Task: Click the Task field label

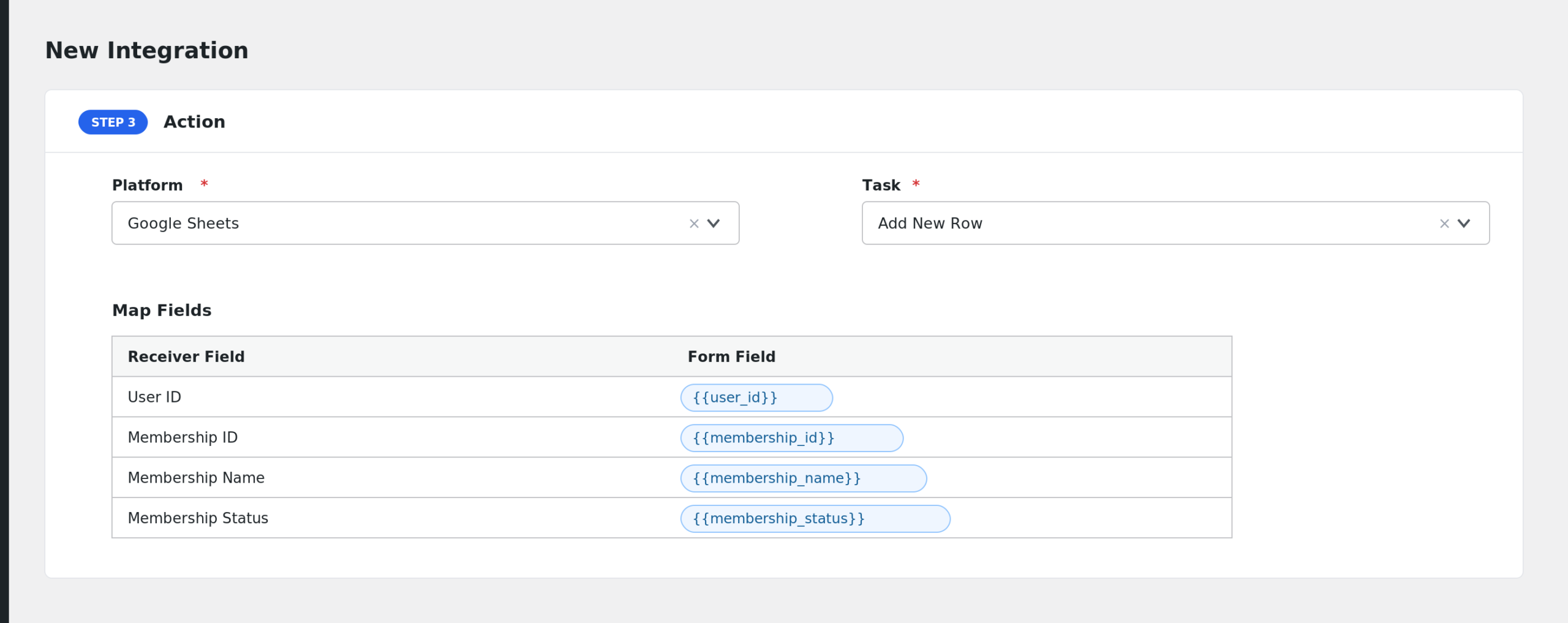Action: pyautogui.click(x=881, y=185)
